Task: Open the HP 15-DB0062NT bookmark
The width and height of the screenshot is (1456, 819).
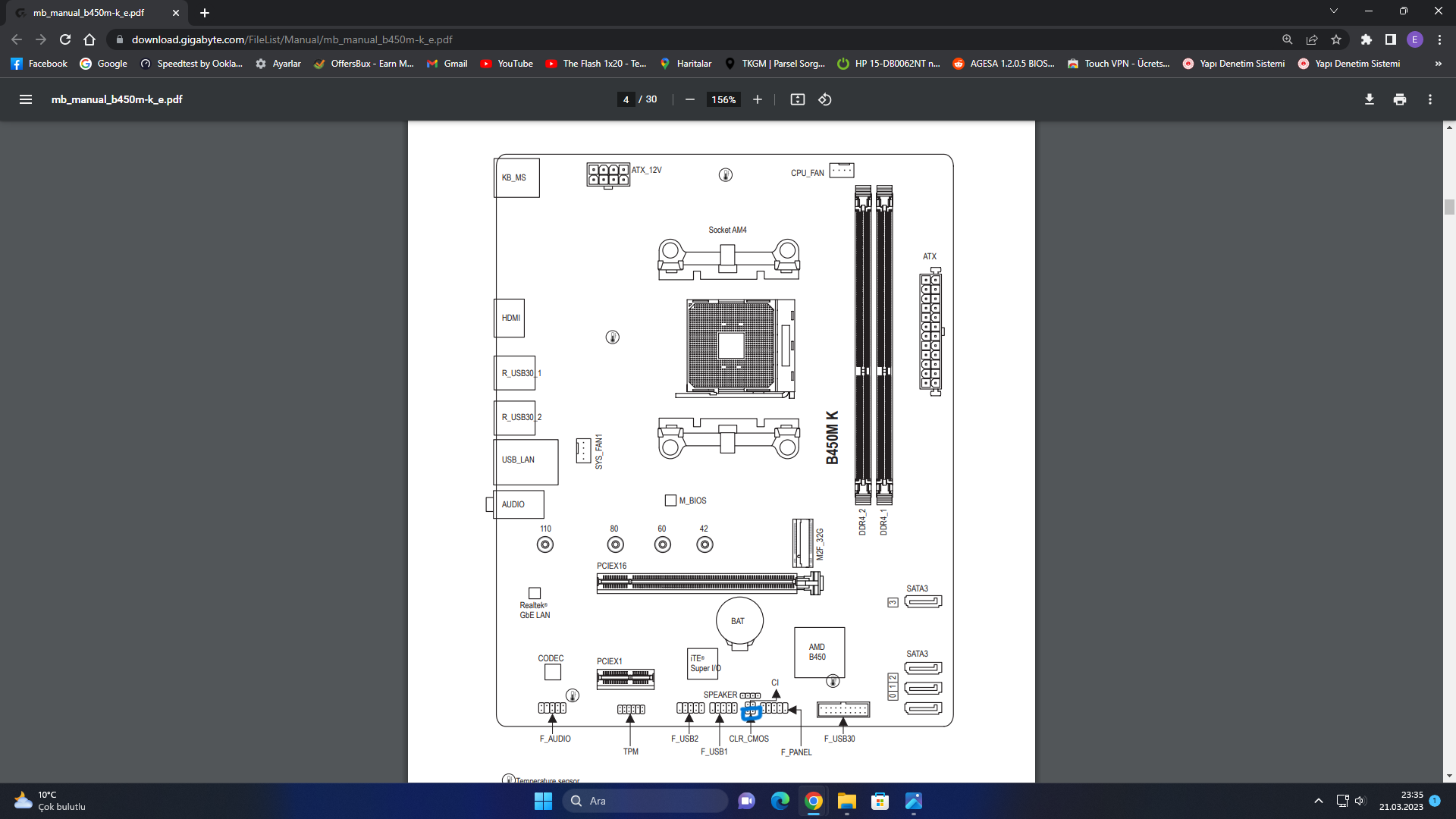Action: [889, 64]
